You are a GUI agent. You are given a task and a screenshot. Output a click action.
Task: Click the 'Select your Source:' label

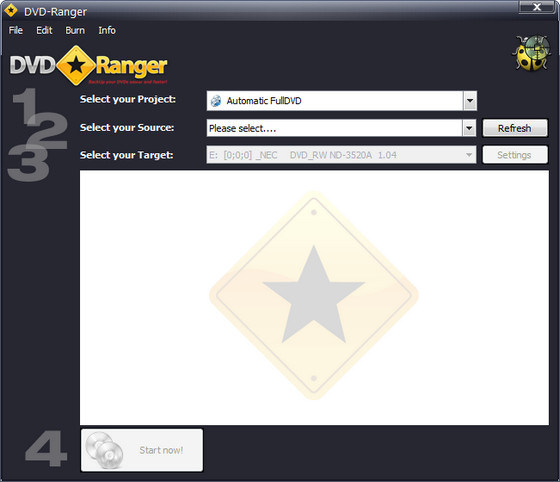(127, 127)
